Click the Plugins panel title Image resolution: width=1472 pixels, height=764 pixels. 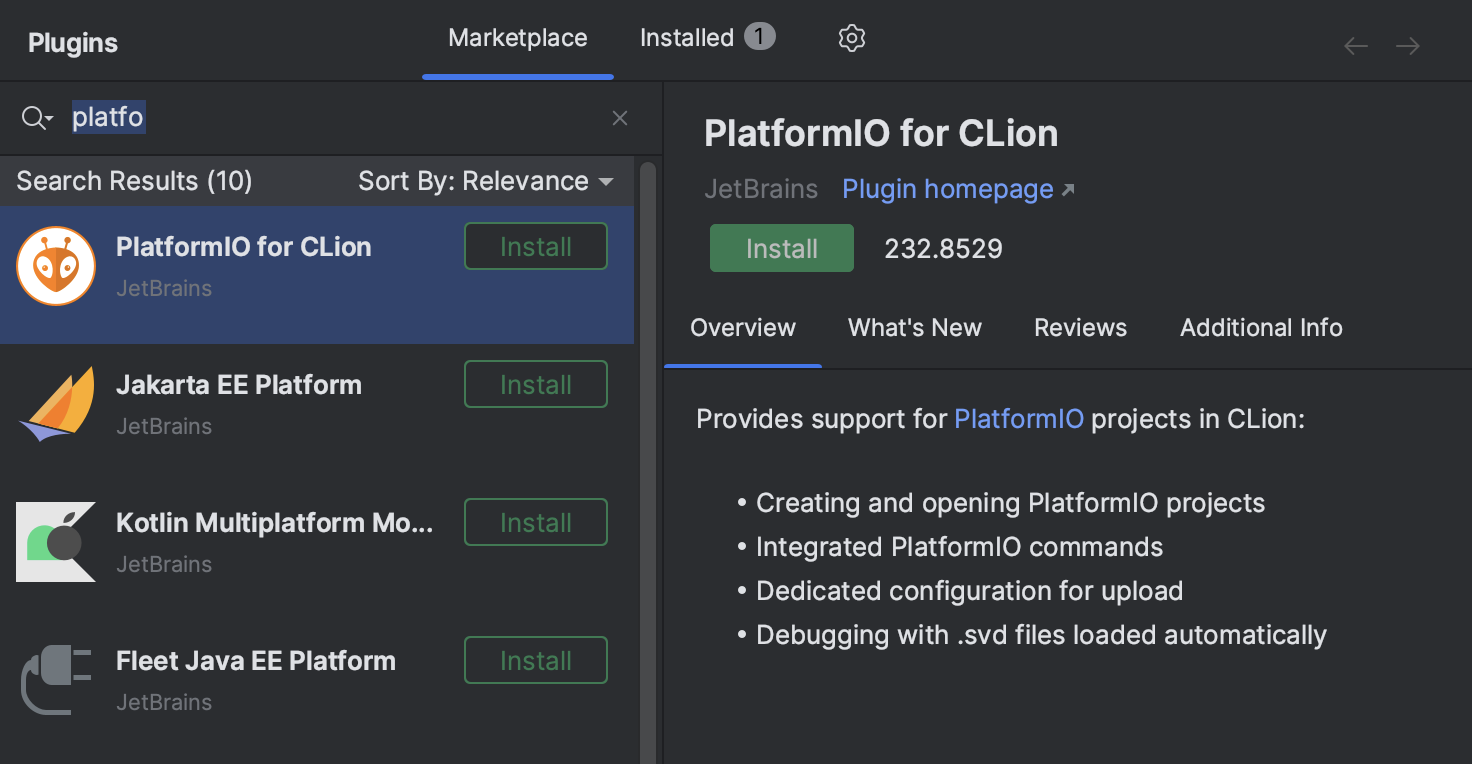[73, 43]
